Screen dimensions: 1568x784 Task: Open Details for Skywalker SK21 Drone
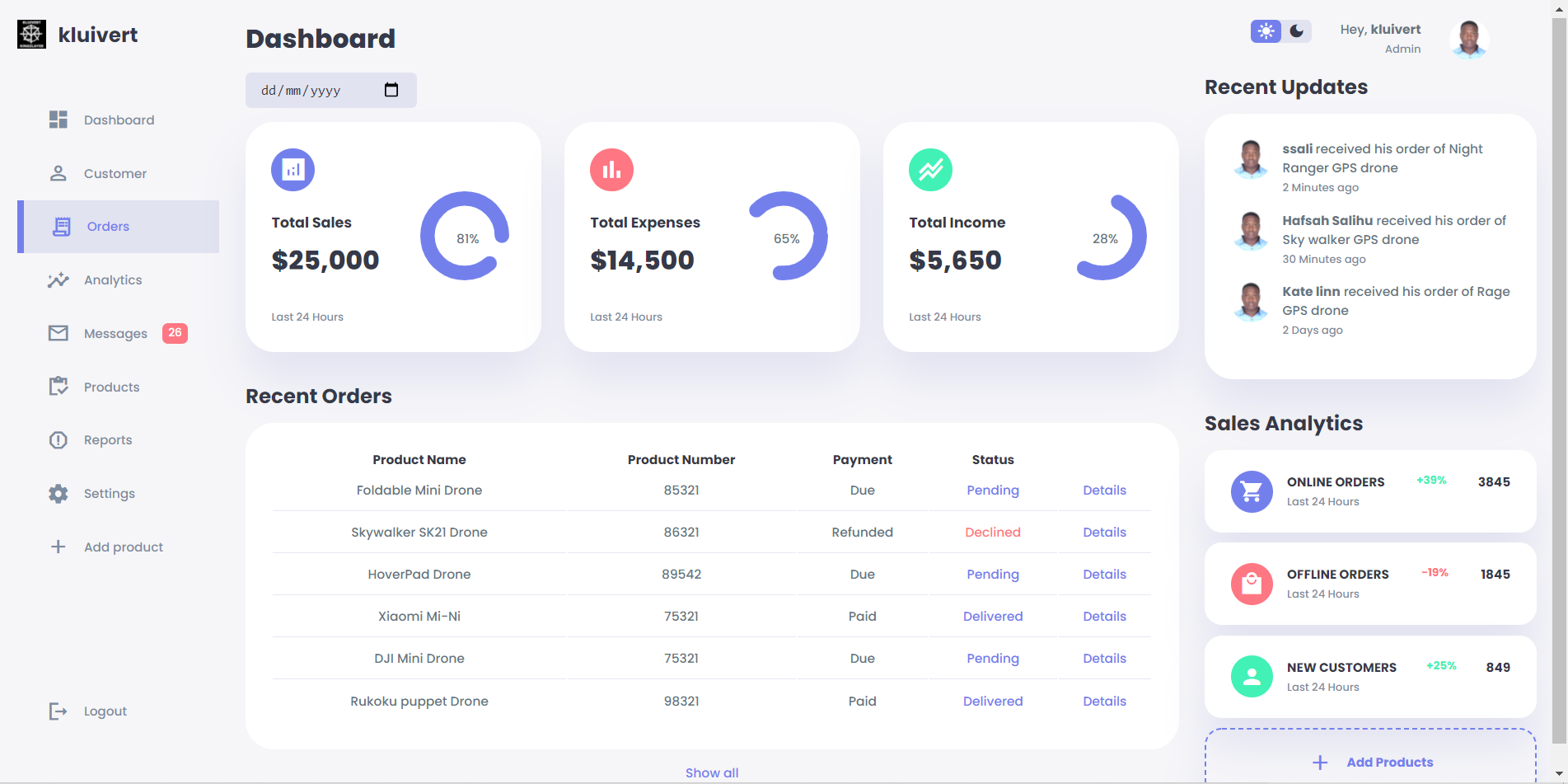(1104, 532)
